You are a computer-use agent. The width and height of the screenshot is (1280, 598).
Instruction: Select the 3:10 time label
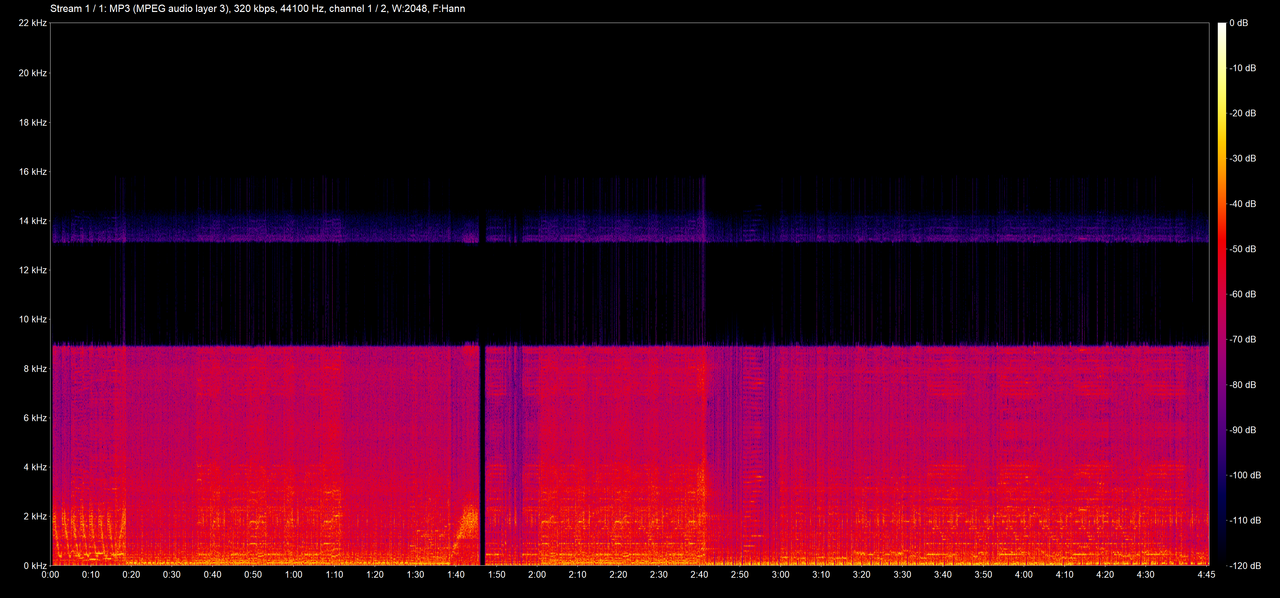pos(821,576)
